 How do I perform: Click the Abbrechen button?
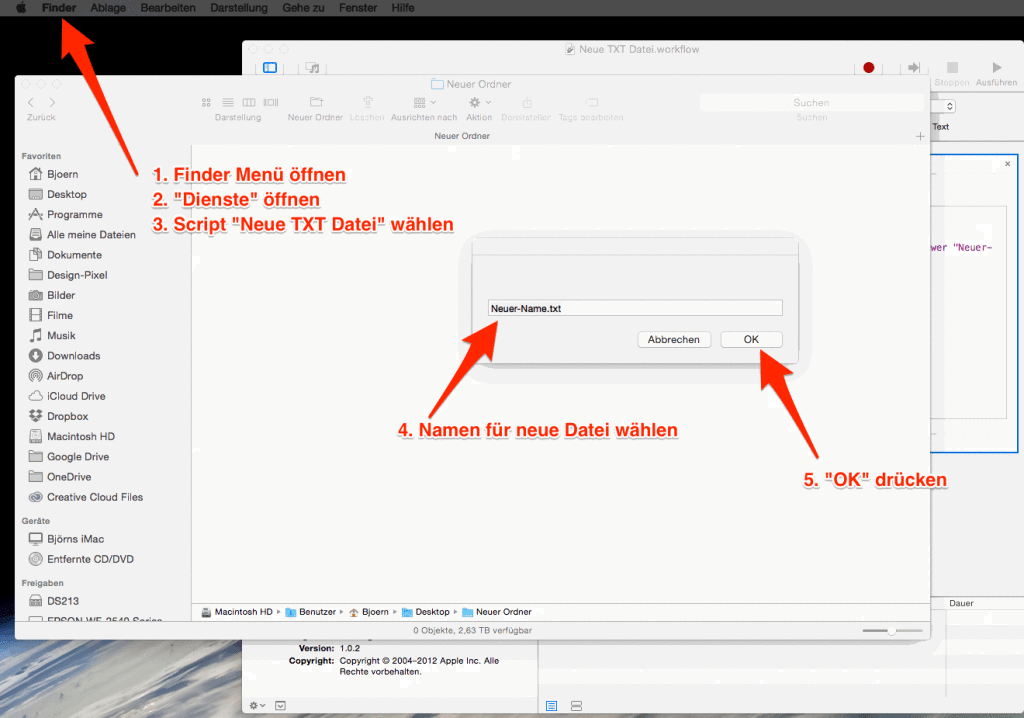point(674,340)
